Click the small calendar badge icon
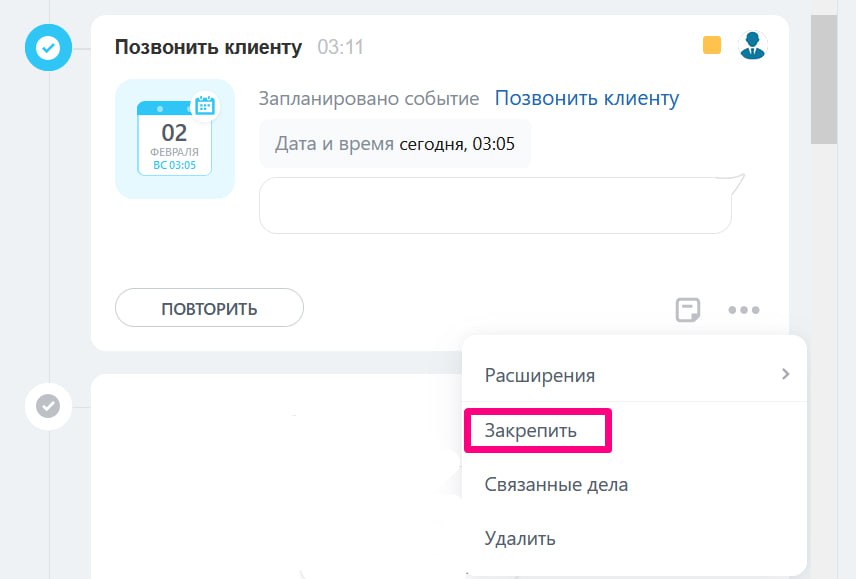The height and width of the screenshot is (579, 856). [x=204, y=105]
